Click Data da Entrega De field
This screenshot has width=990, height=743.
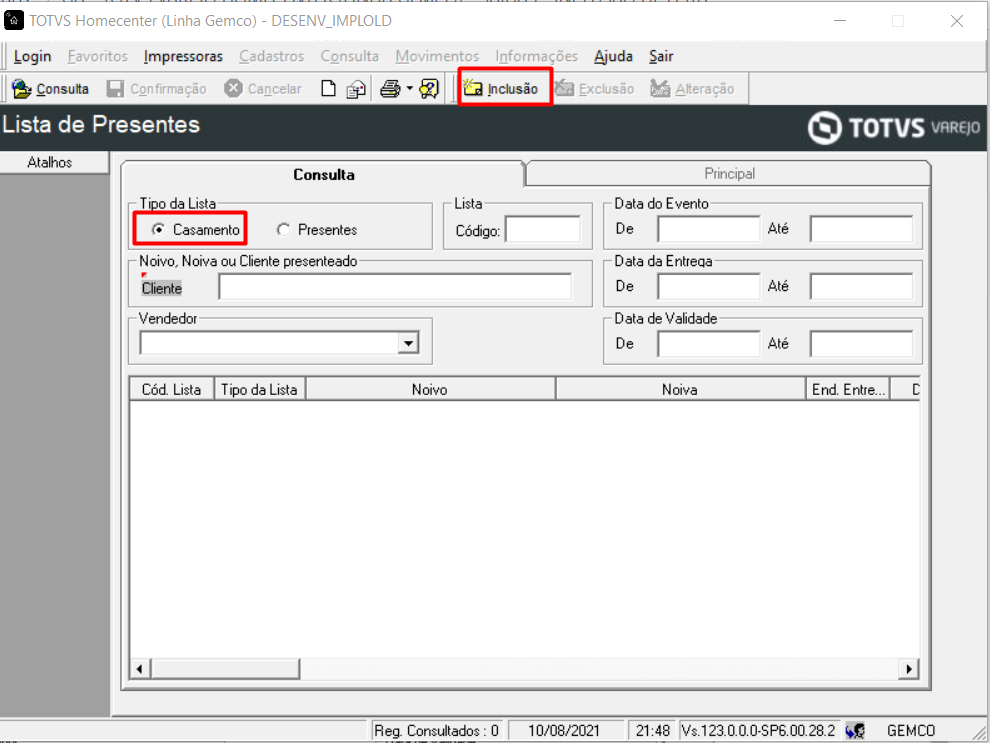pos(708,287)
